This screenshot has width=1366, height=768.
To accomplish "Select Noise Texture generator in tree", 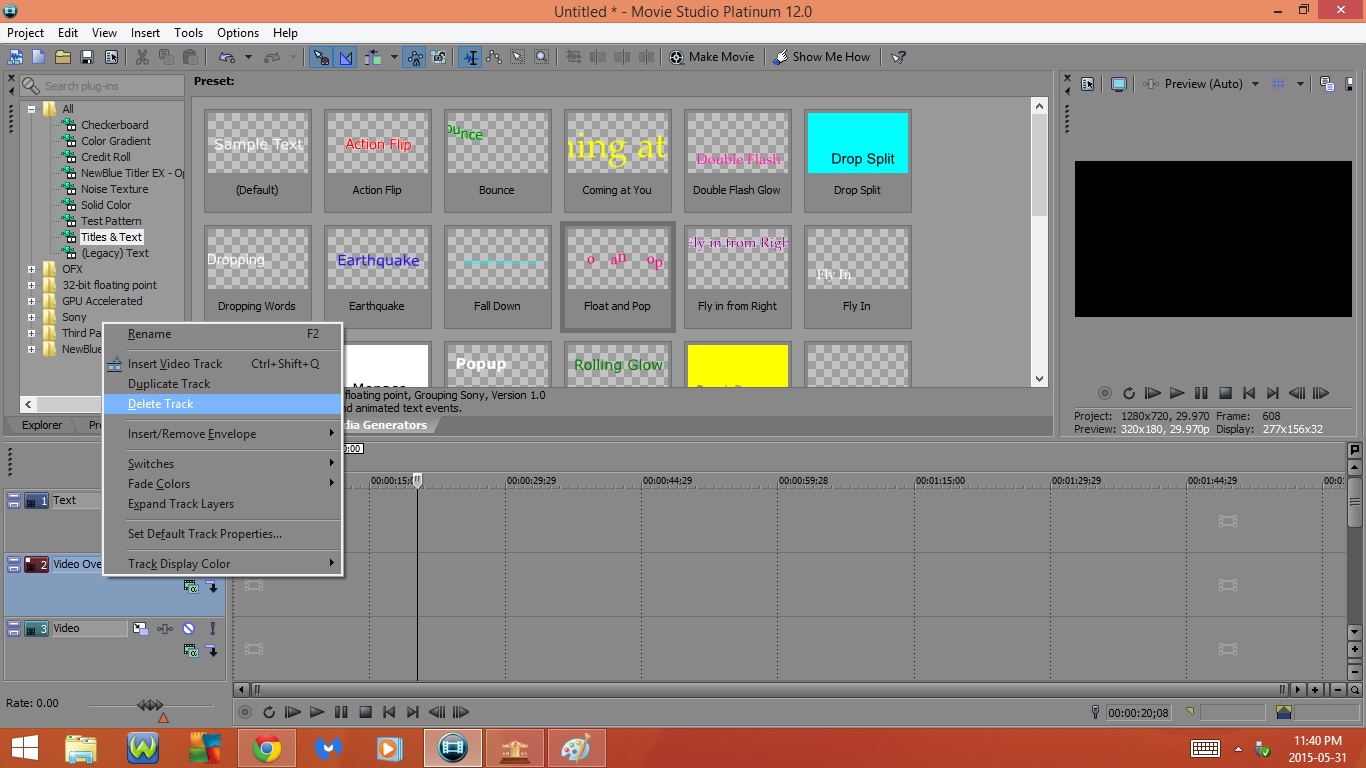I will click(114, 189).
